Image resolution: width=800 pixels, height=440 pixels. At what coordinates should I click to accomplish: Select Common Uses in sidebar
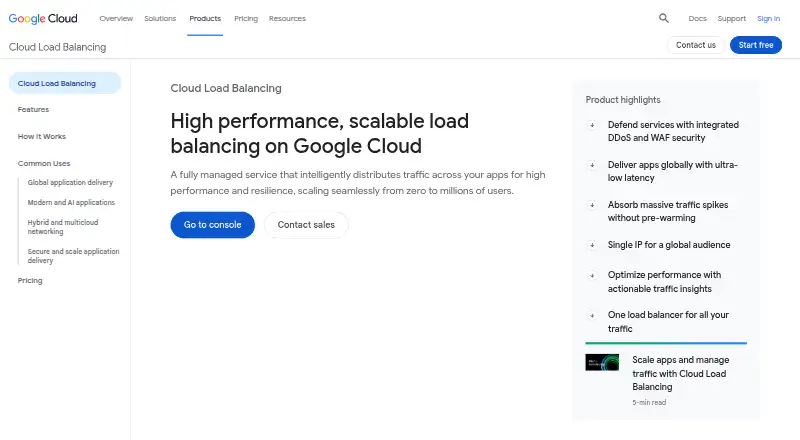(44, 163)
